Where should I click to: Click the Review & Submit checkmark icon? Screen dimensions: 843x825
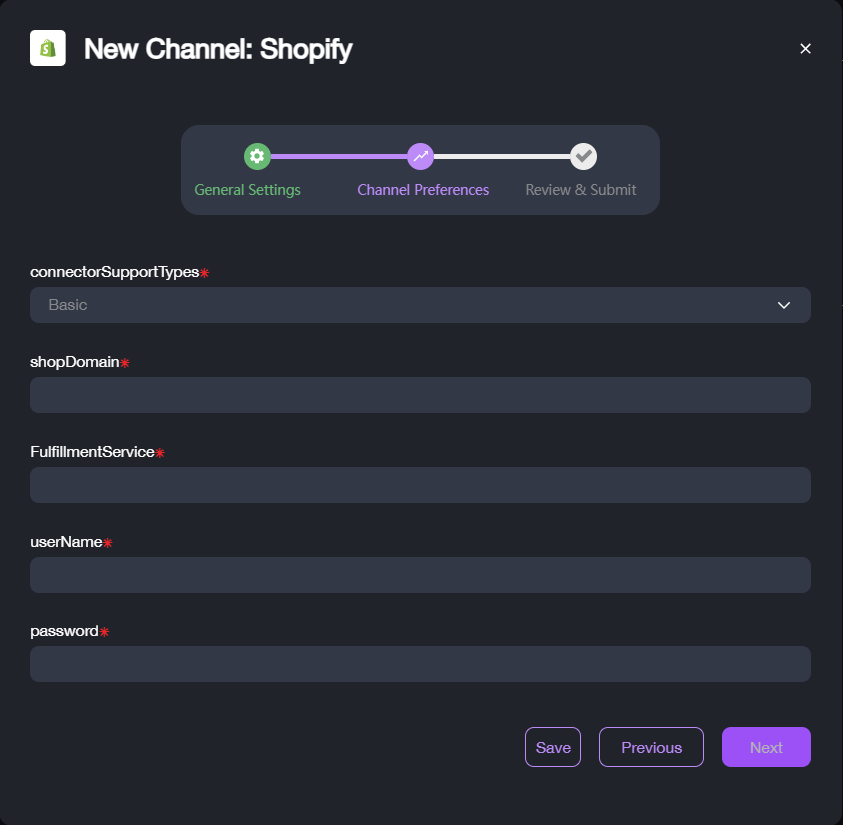pyautogui.click(x=583, y=156)
